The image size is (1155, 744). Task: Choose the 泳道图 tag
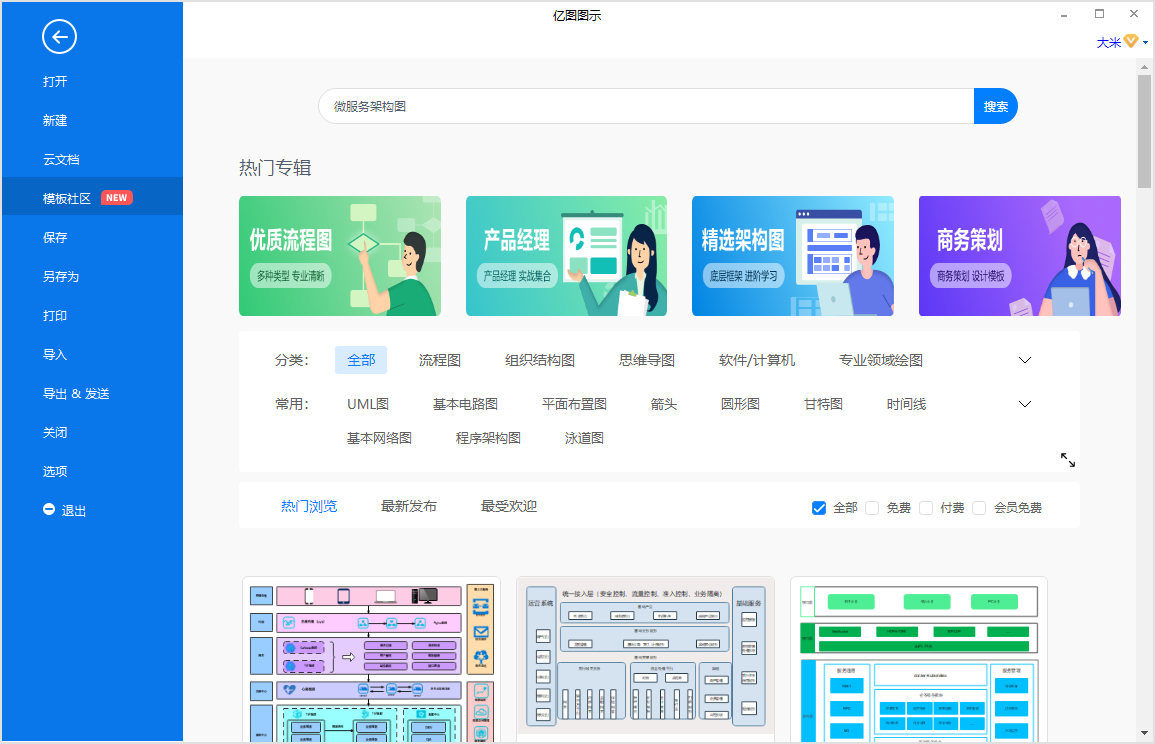point(584,438)
